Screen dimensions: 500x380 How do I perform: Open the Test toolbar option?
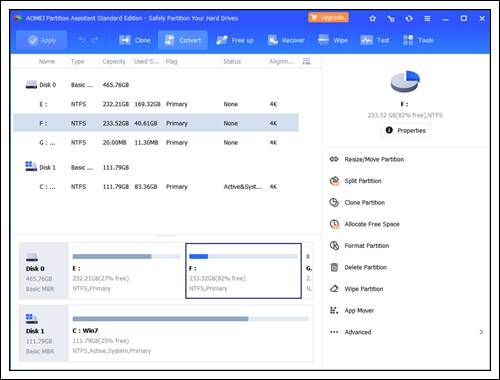(375, 40)
